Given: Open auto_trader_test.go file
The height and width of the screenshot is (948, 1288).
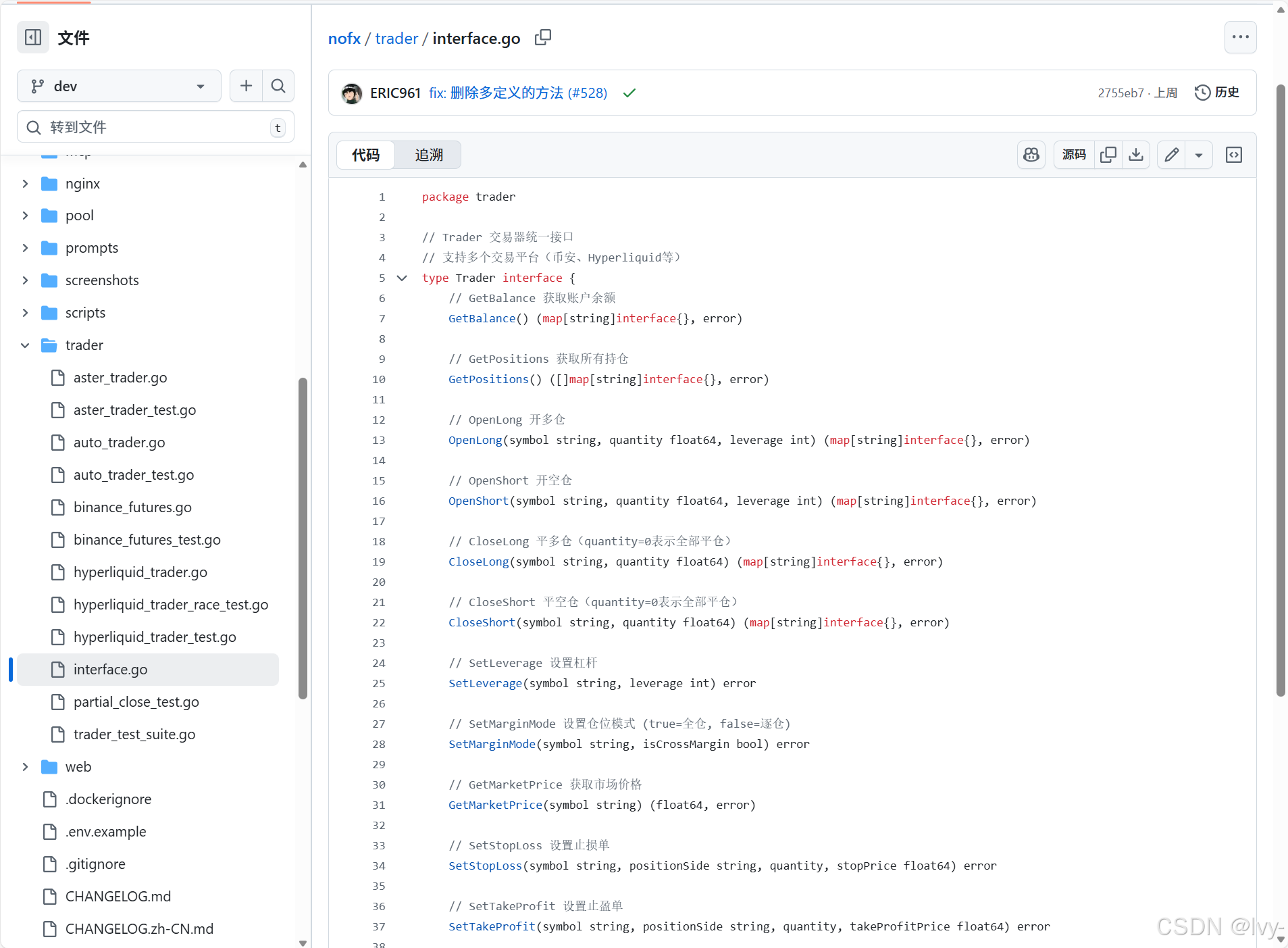Looking at the screenshot, I should [134, 475].
